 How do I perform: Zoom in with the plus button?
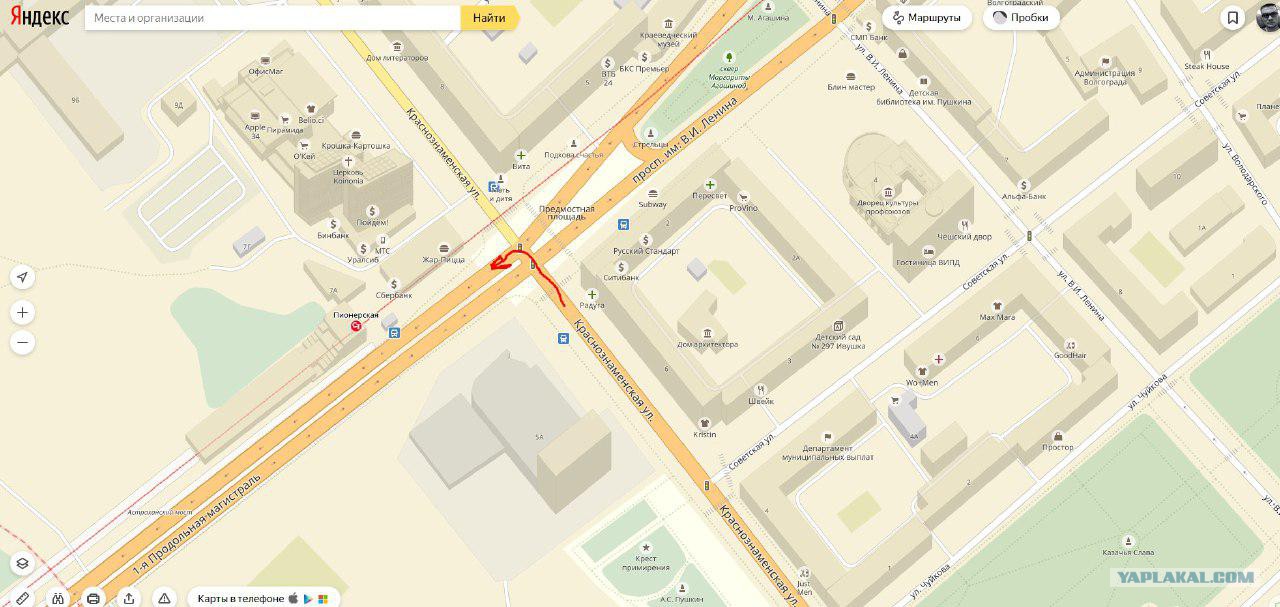pos(22,313)
